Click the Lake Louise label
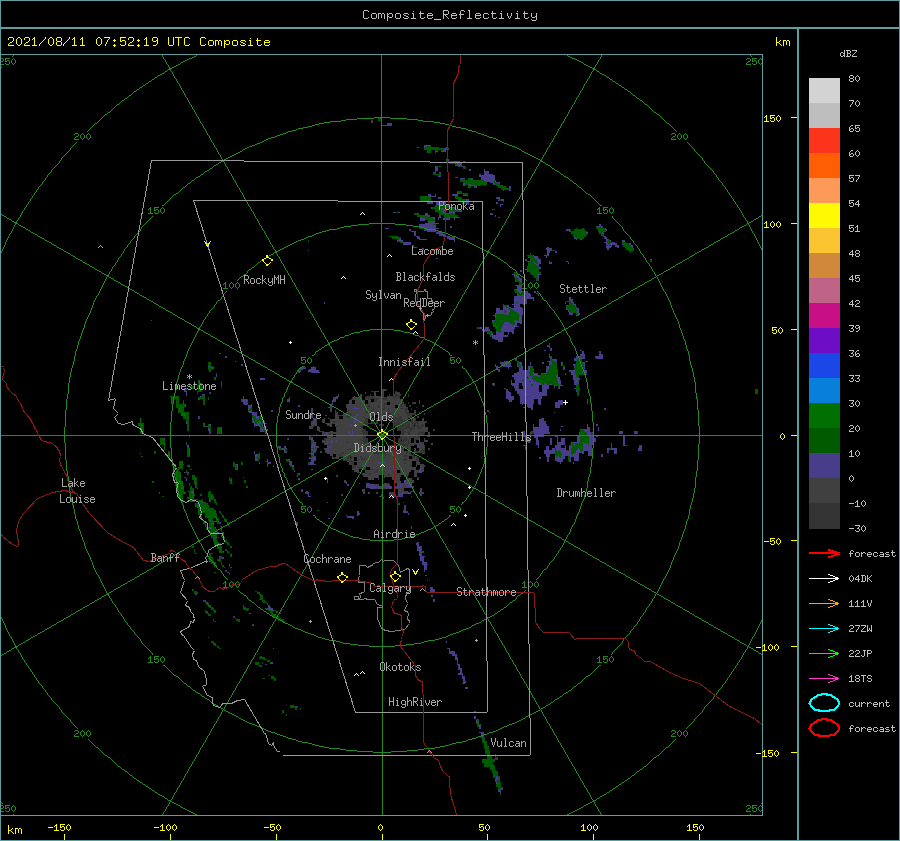The width and height of the screenshot is (900, 841). point(77,491)
